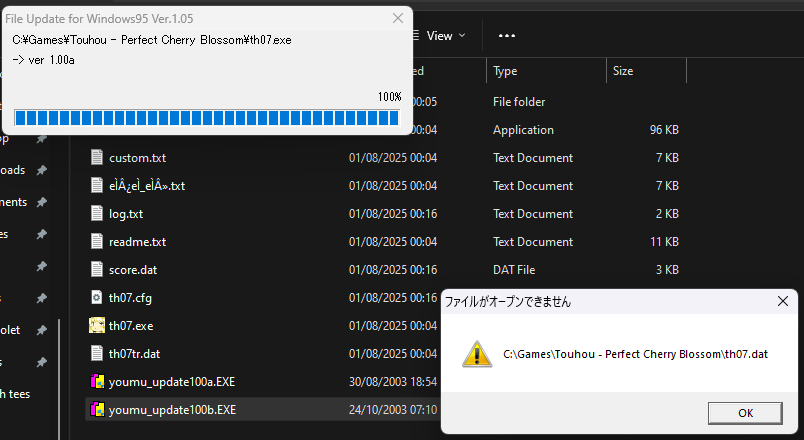Open the 'h tees' sidebar folder
The height and width of the screenshot is (440, 804).
tap(15, 394)
